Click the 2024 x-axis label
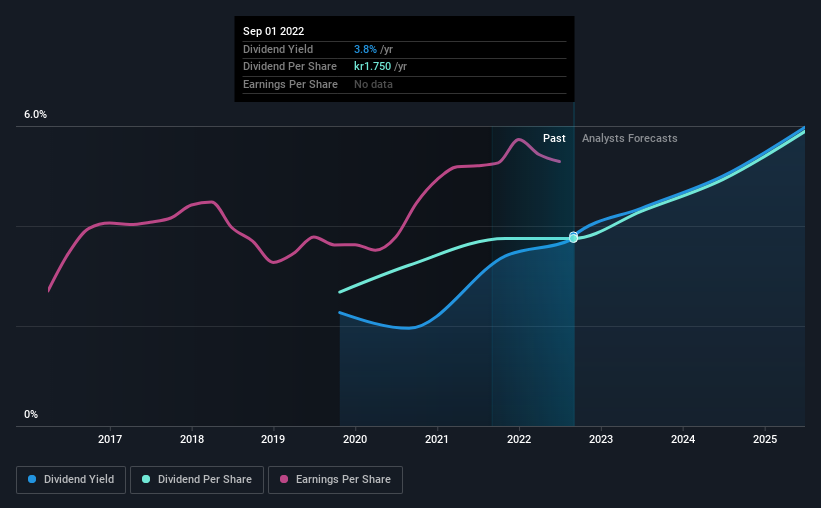 pos(683,439)
